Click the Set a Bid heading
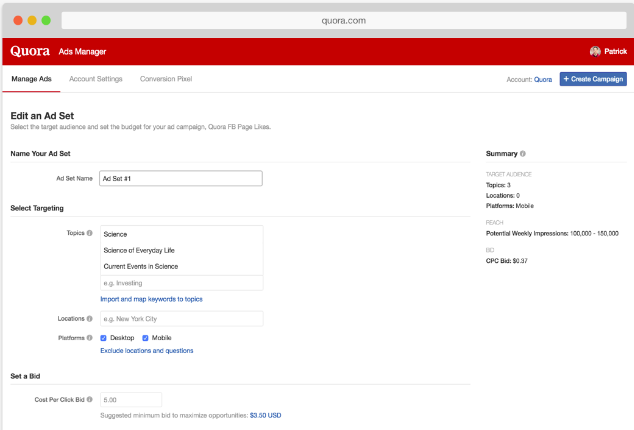Viewport: 634px width, 430px height. pyautogui.click(x=25, y=376)
